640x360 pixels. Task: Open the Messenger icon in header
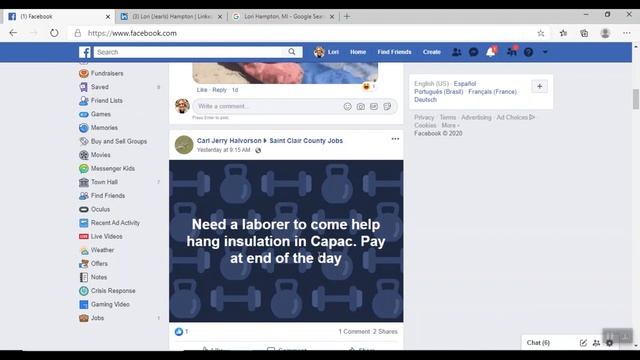pos(473,52)
